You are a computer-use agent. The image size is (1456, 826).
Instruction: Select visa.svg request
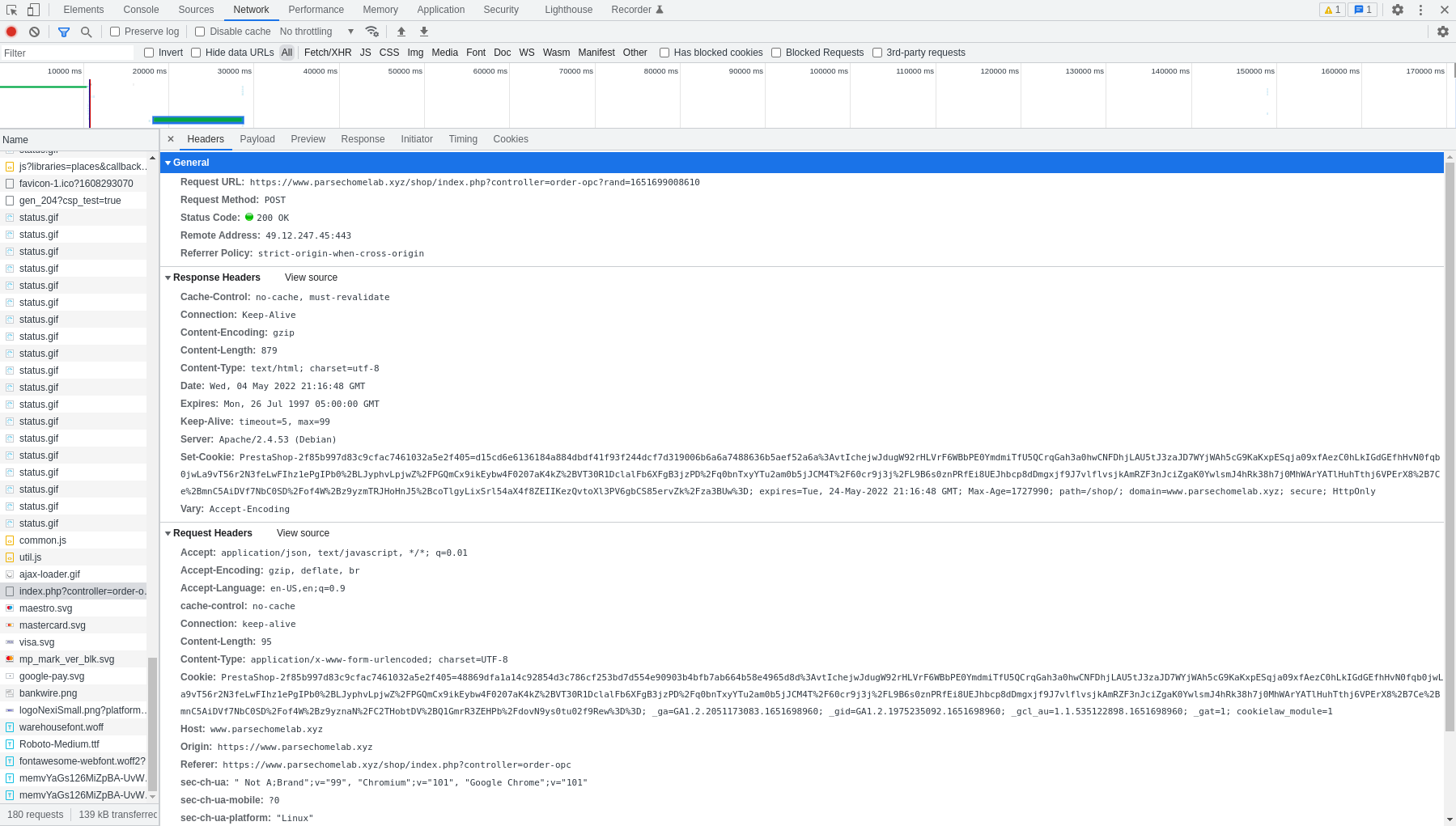pyautogui.click(x=74, y=642)
